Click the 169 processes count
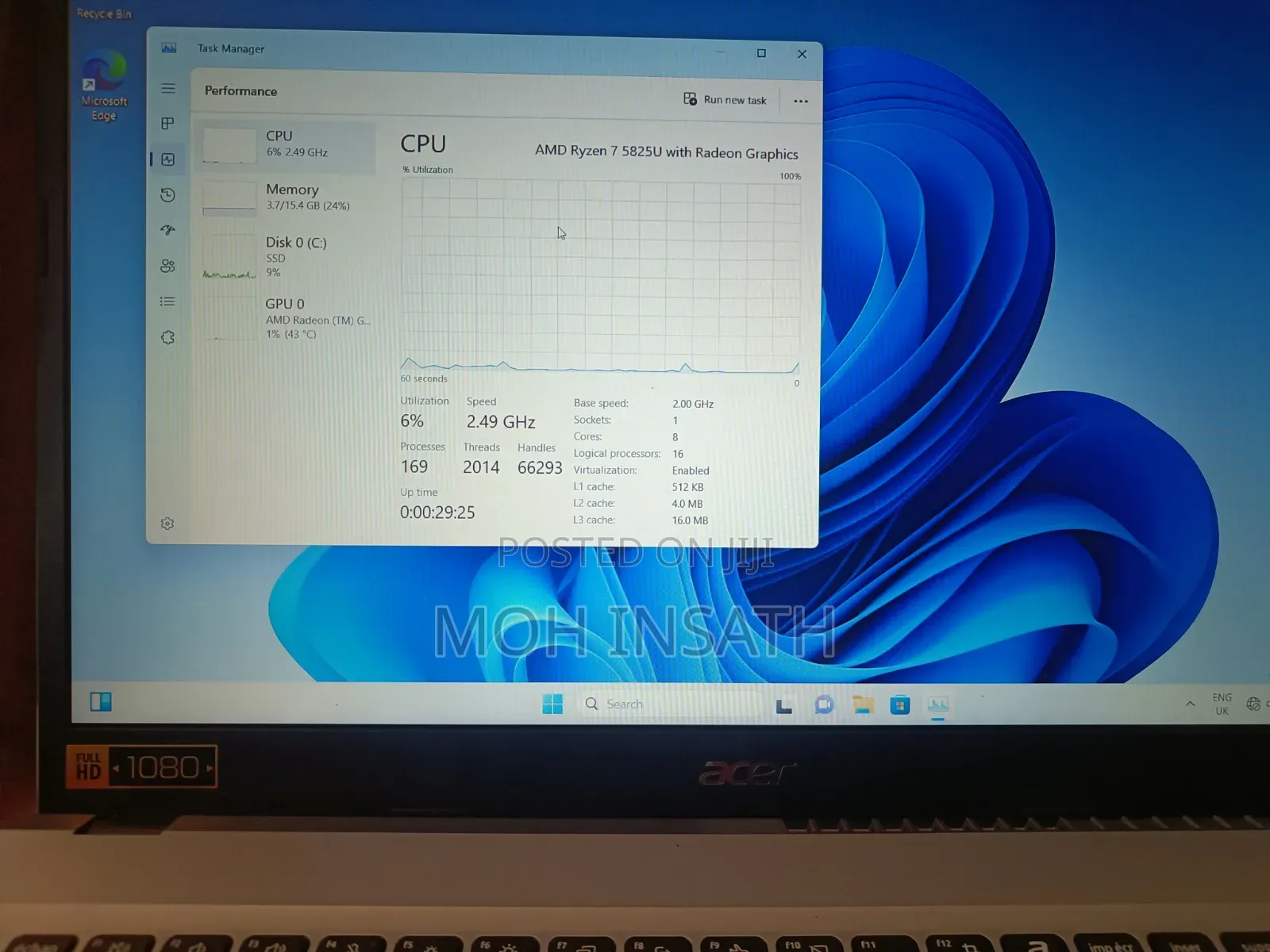This screenshot has width=1270, height=952. point(414,466)
